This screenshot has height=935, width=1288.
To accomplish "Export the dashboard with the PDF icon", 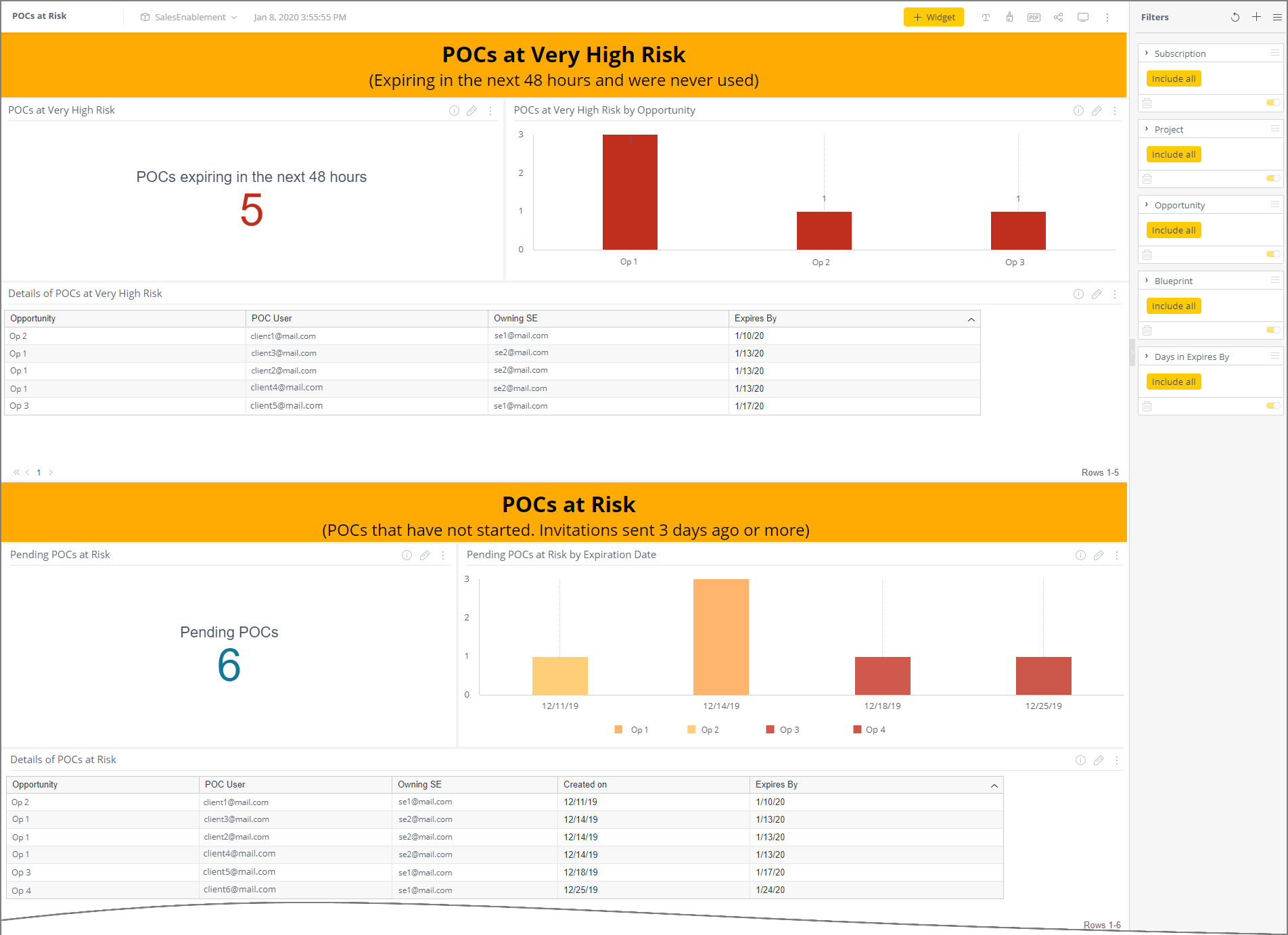I will pos(1034,18).
